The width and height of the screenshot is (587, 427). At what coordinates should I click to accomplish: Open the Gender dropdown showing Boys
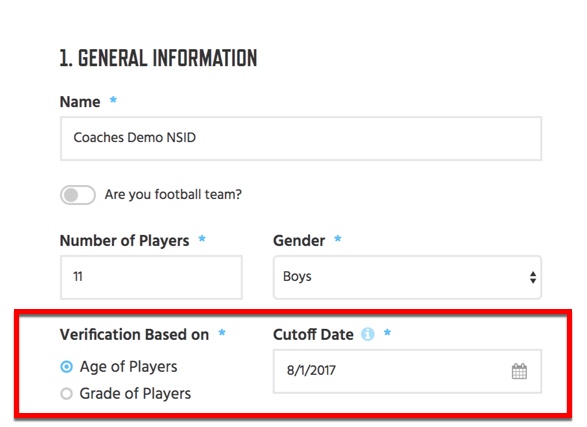(407, 277)
